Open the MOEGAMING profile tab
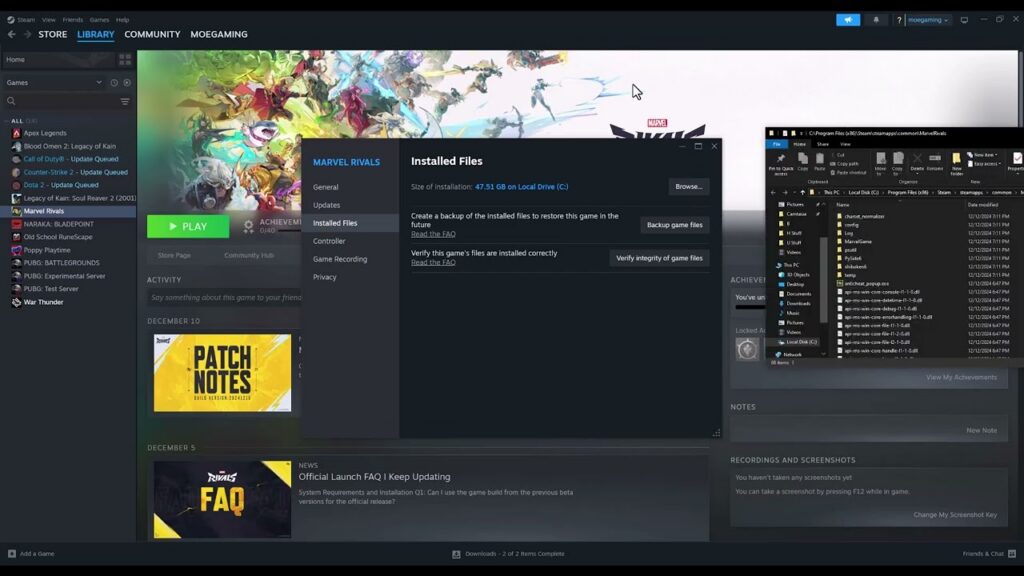The image size is (1024, 576). (x=219, y=34)
